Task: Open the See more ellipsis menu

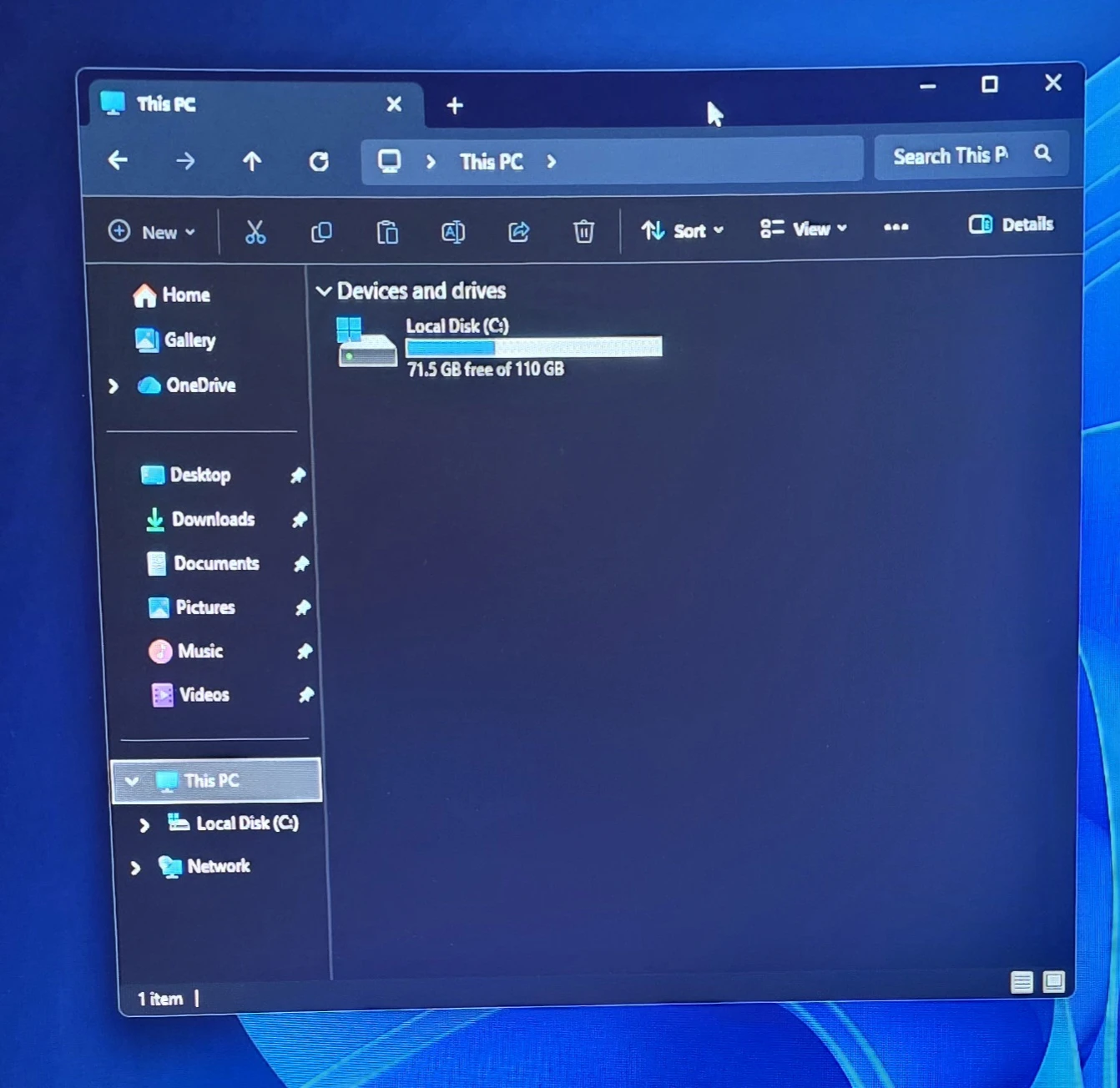Action: (895, 227)
